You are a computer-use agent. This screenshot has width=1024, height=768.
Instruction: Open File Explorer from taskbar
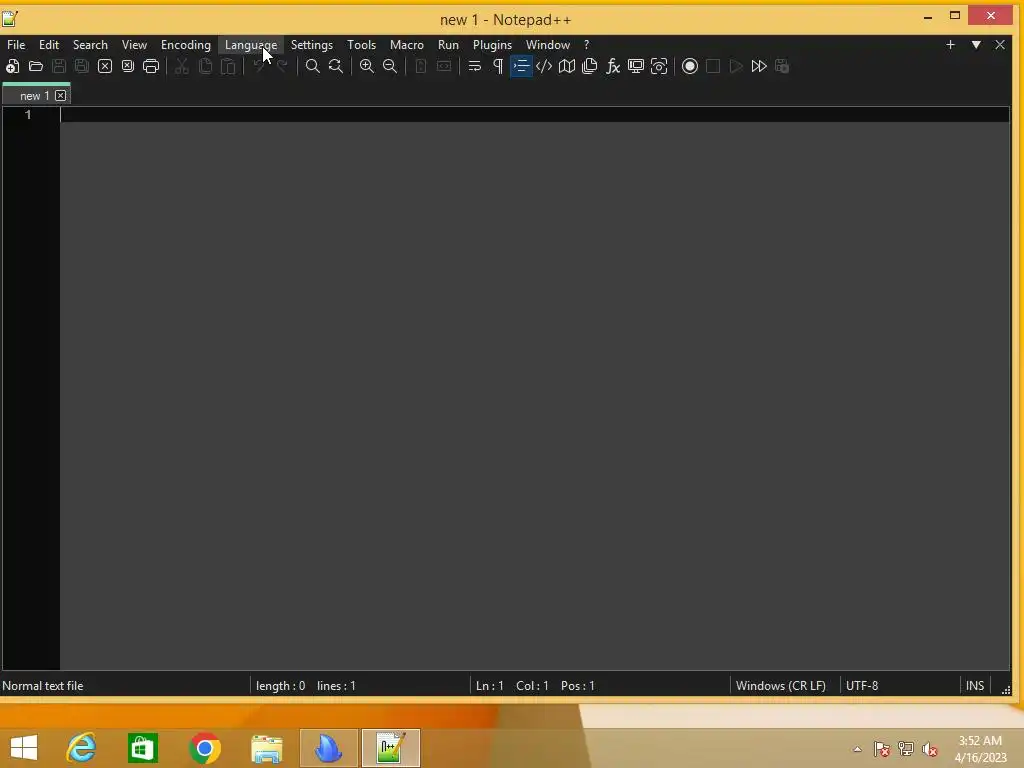[x=266, y=748]
